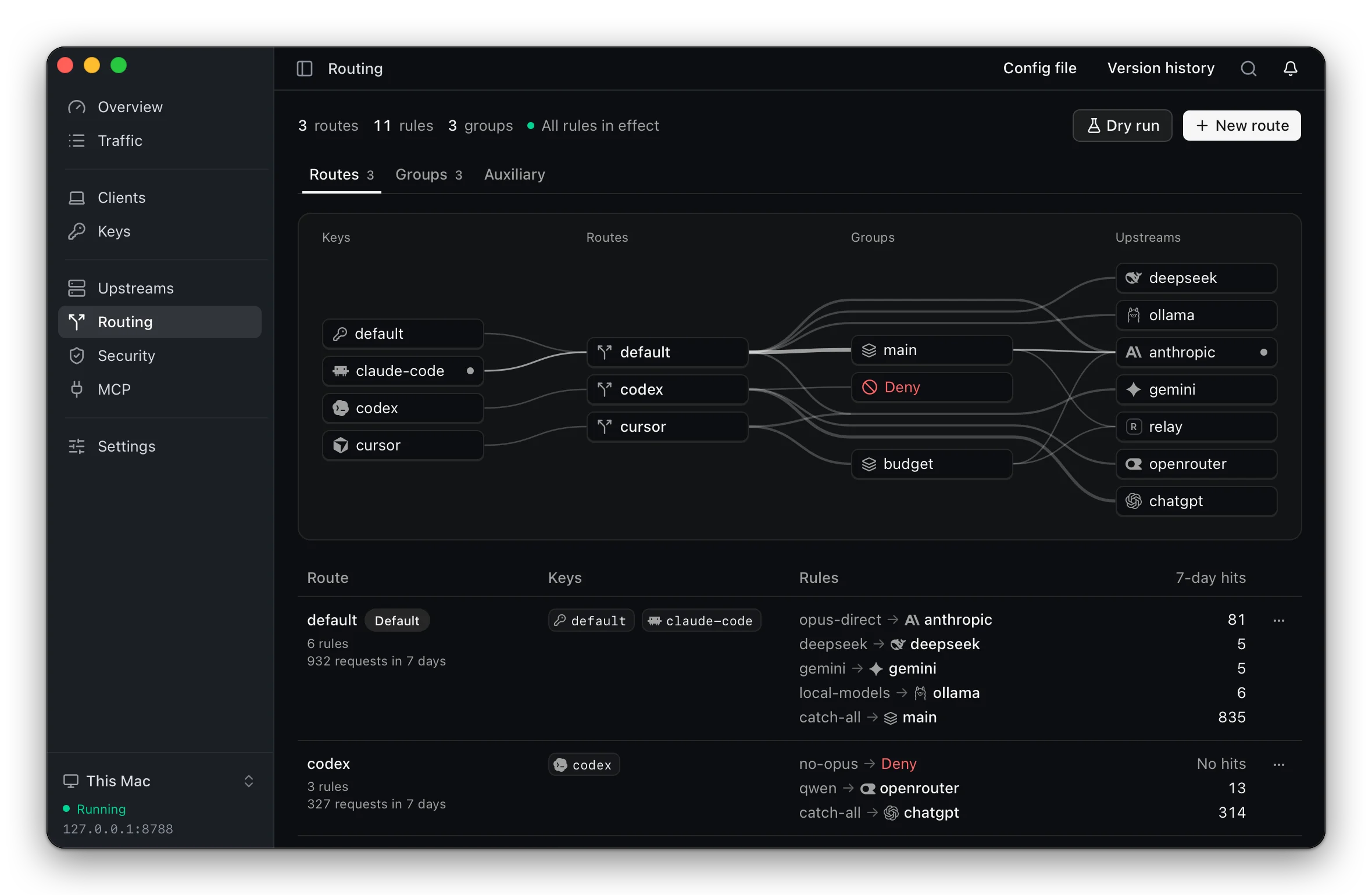Select the default key node in diagram
This screenshot has width=1372, height=895.
(403, 334)
